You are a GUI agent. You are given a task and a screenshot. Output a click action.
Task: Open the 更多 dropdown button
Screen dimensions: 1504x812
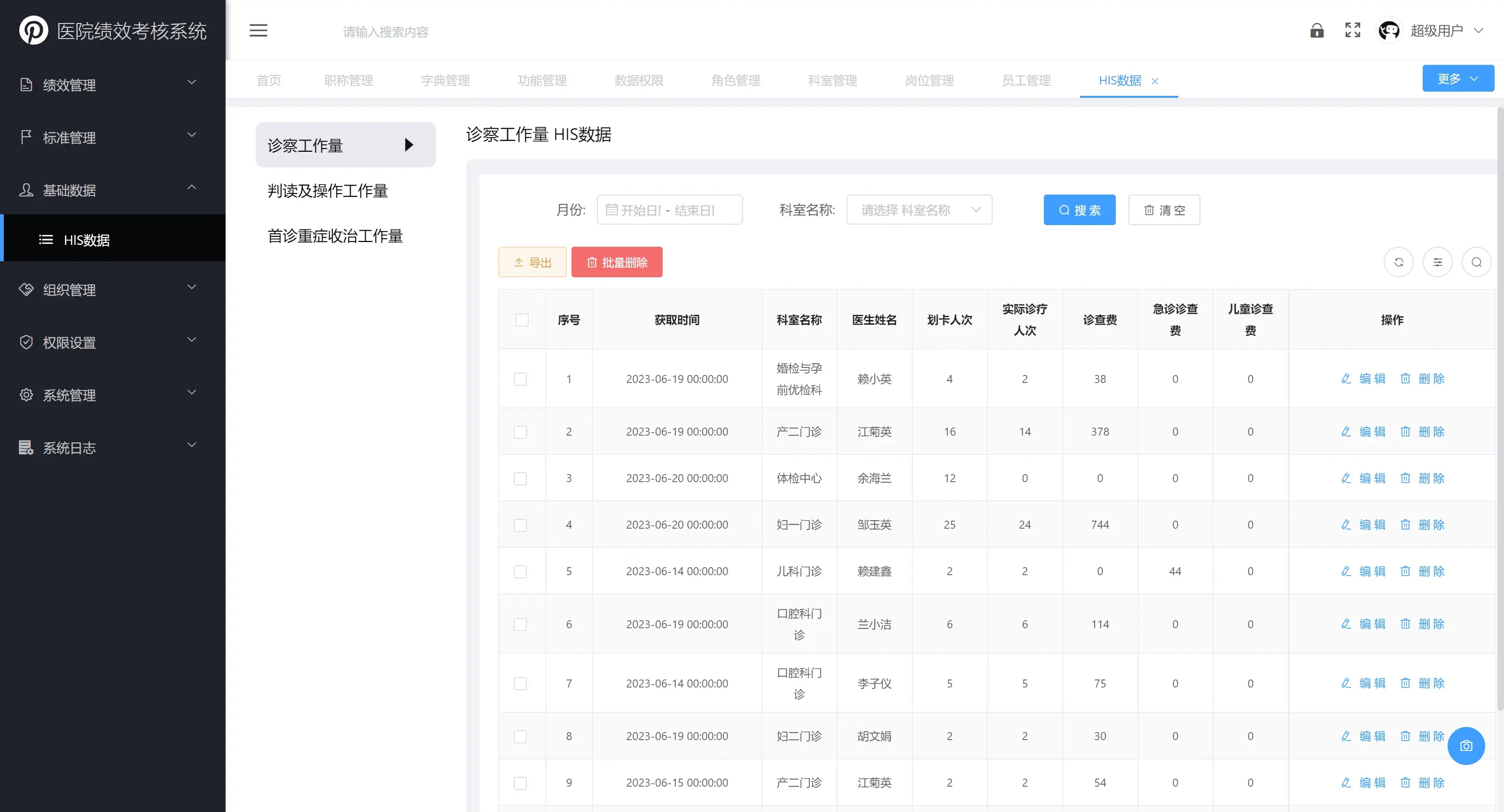pyautogui.click(x=1458, y=78)
